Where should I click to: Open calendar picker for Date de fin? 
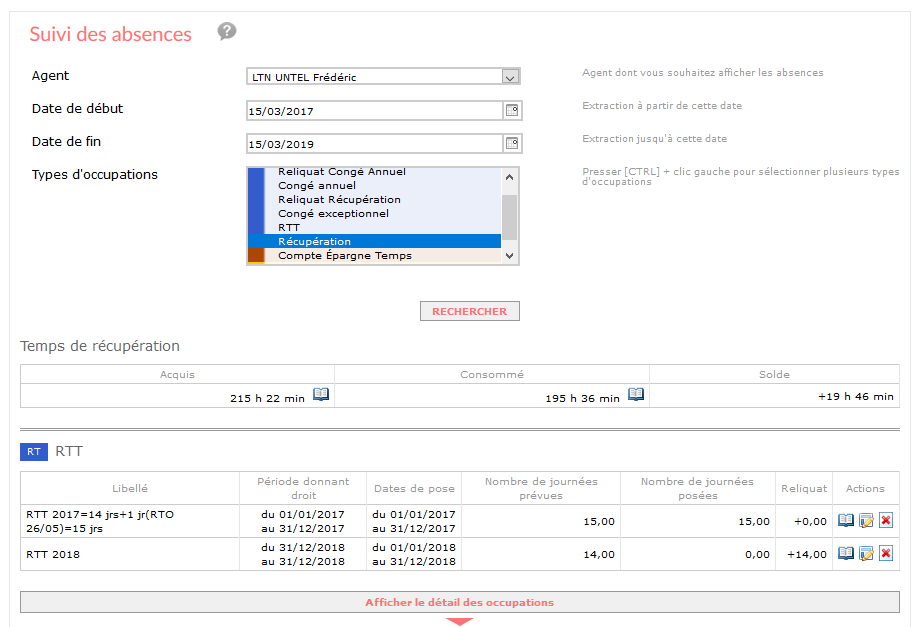pos(512,143)
